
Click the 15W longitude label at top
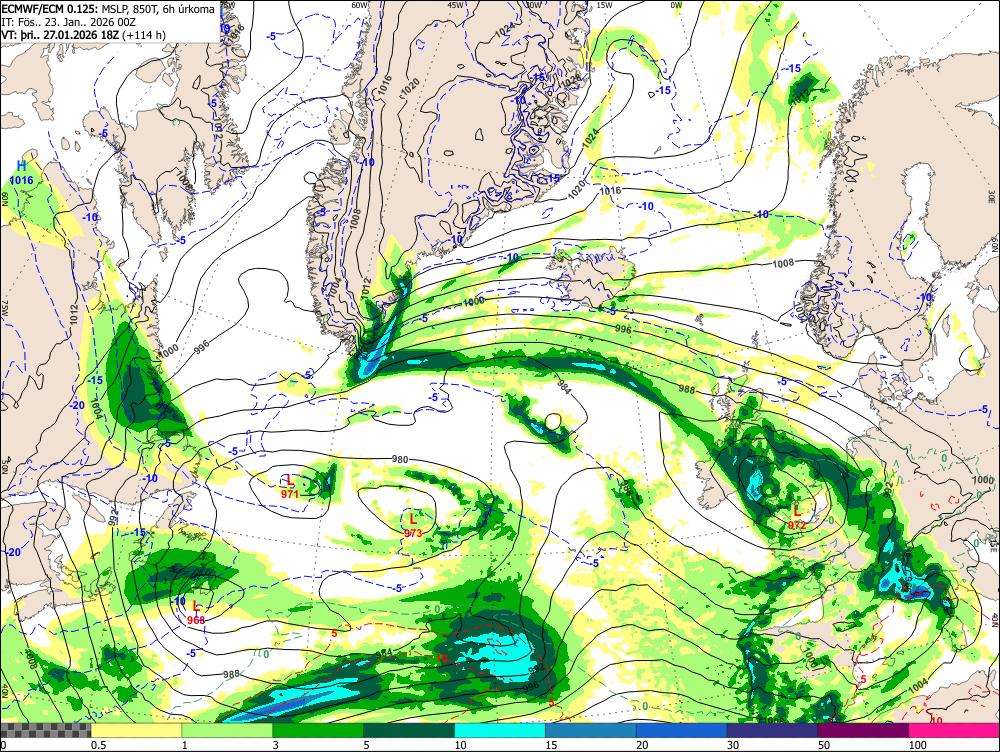pos(604,4)
